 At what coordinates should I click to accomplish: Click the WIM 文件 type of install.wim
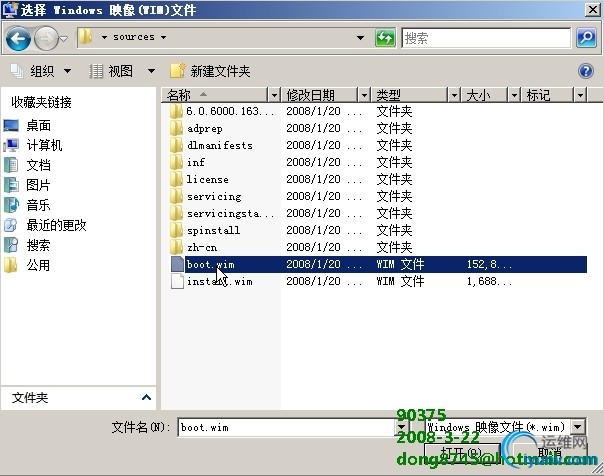[x=401, y=281]
